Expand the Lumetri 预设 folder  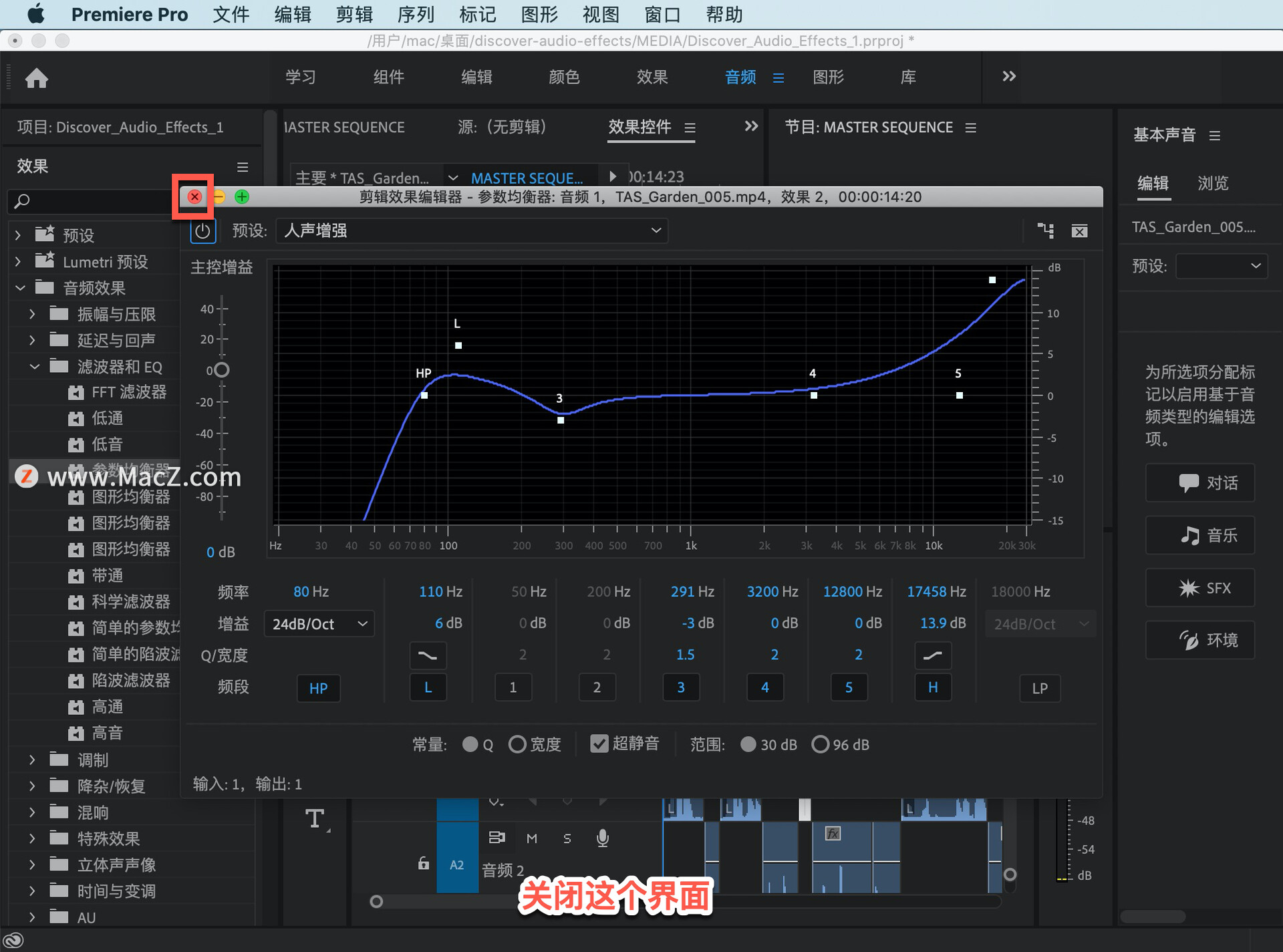(x=18, y=262)
